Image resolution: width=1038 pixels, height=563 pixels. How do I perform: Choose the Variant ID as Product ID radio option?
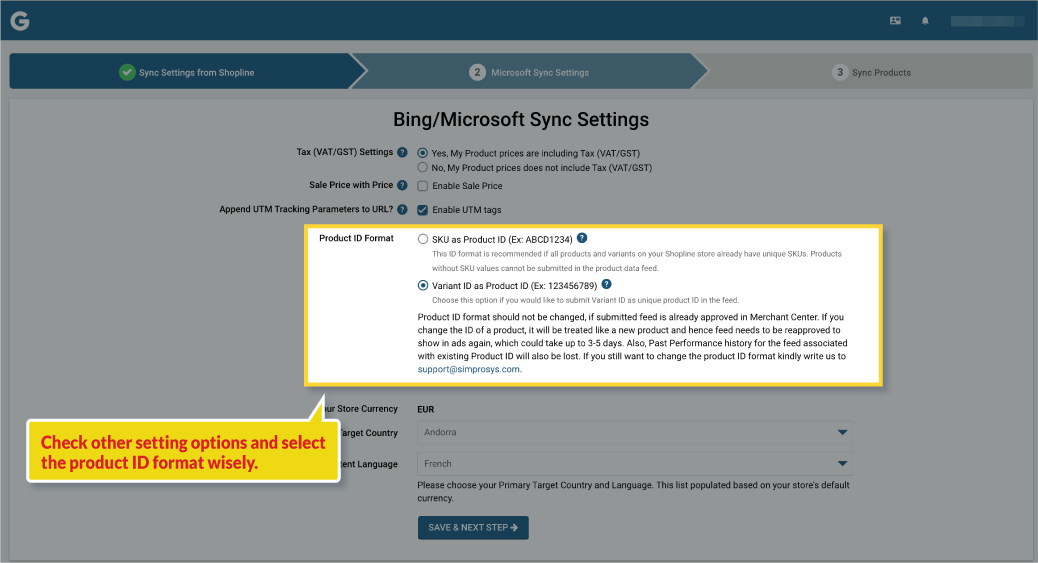(x=423, y=285)
